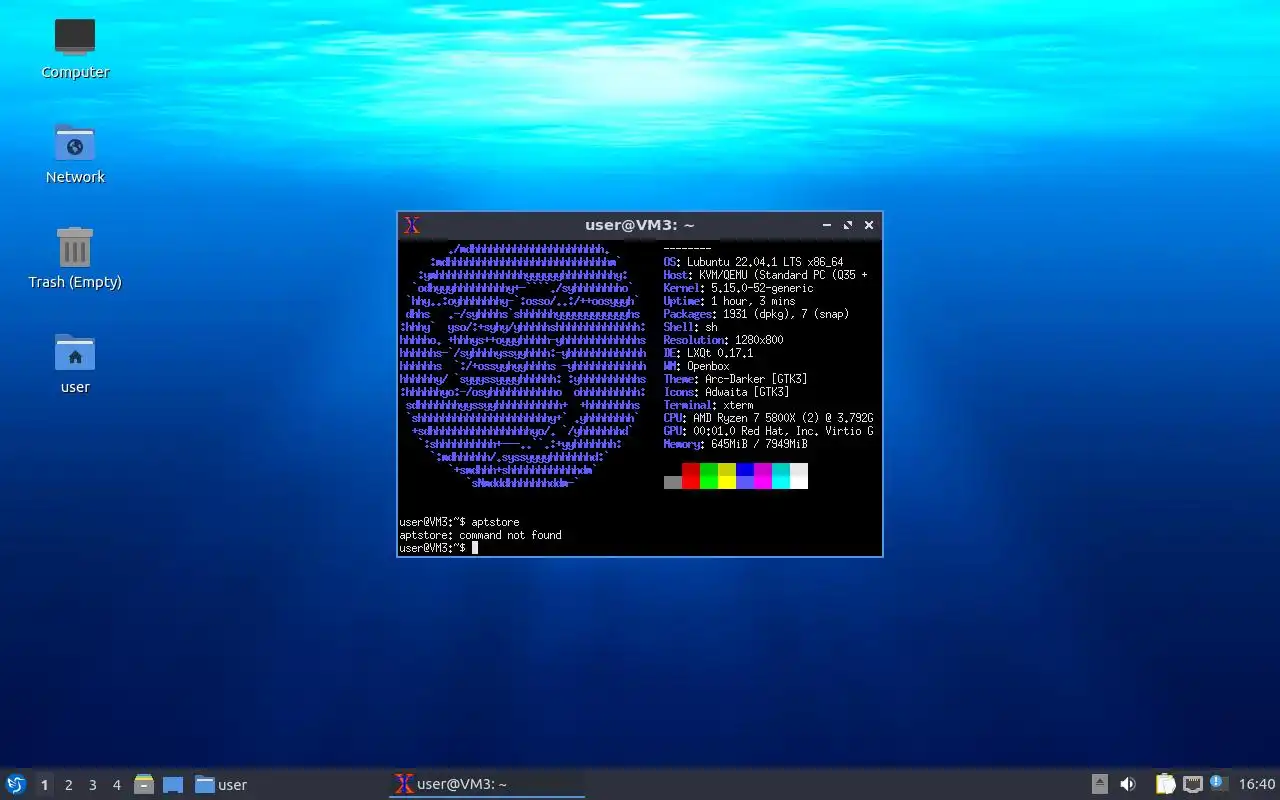Image resolution: width=1280 pixels, height=800 pixels.
Task: Click the GPU: 00:01.0 Red Hat line
Action: [768, 431]
